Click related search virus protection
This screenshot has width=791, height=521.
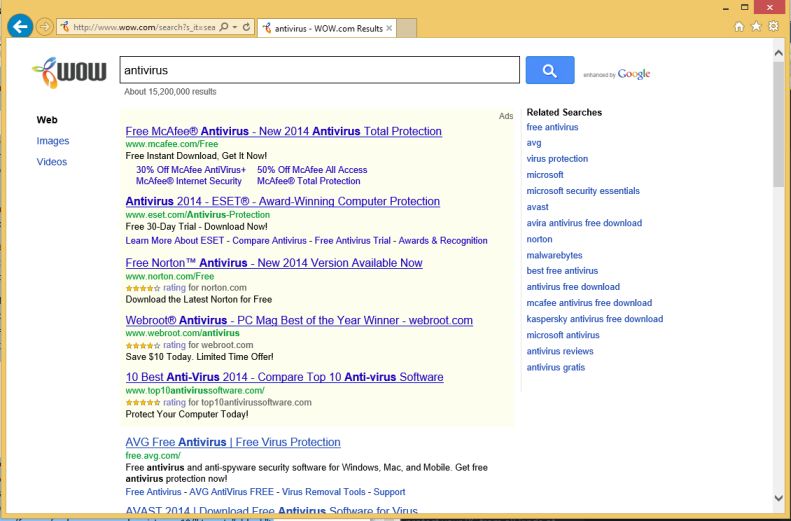[557, 159]
